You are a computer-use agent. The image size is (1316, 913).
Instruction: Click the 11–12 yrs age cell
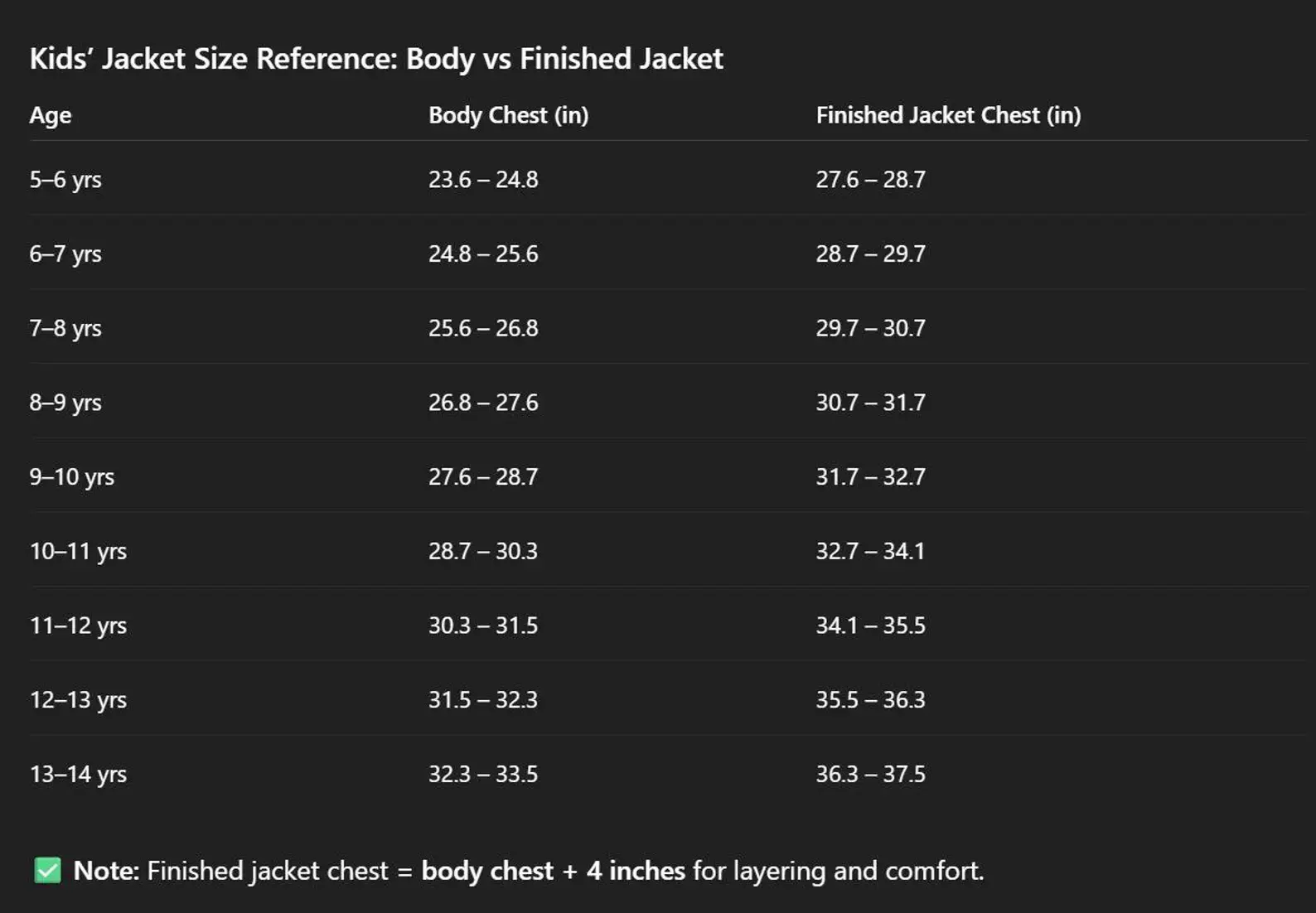[x=78, y=626]
